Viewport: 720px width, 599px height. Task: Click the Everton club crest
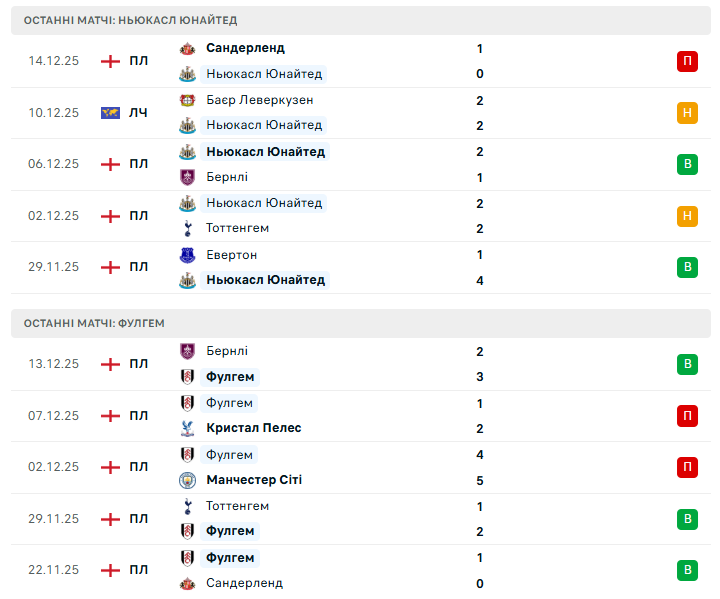(x=187, y=255)
